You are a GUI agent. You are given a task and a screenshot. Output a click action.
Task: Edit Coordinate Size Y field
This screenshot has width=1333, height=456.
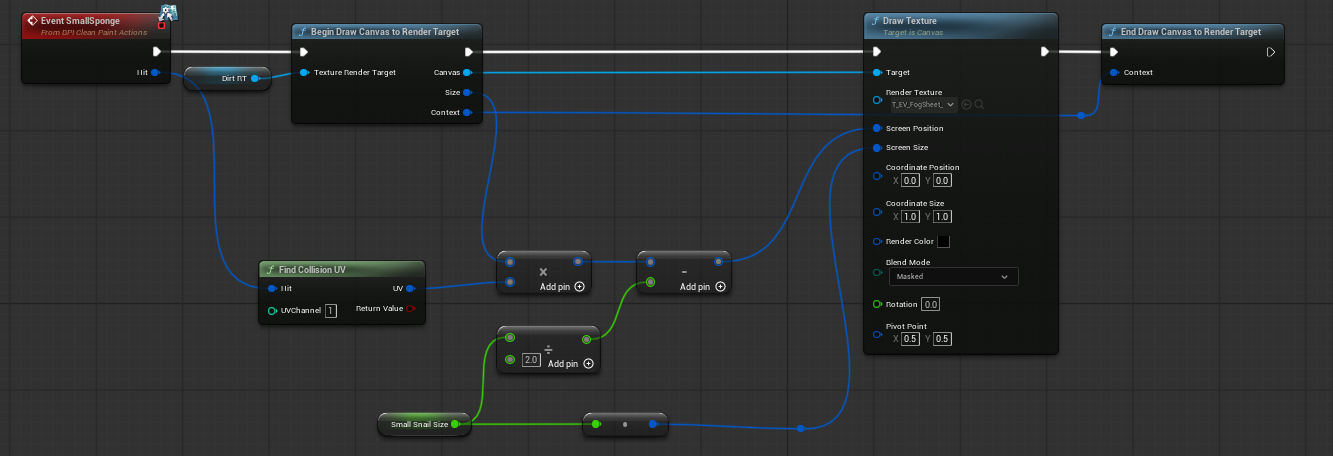click(942, 217)
